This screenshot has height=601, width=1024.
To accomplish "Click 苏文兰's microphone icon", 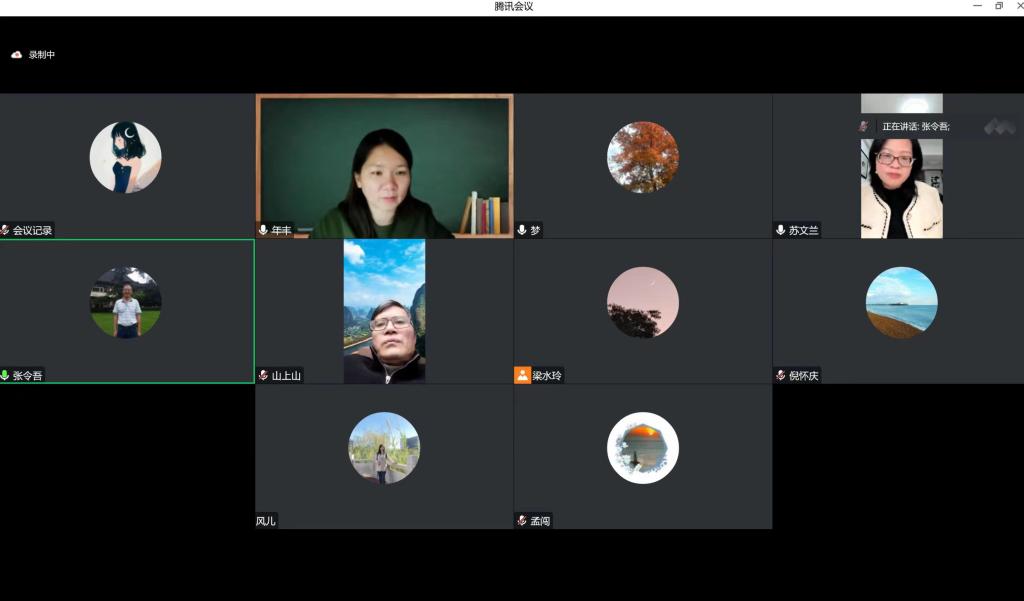I will click(x=780, y=230).
